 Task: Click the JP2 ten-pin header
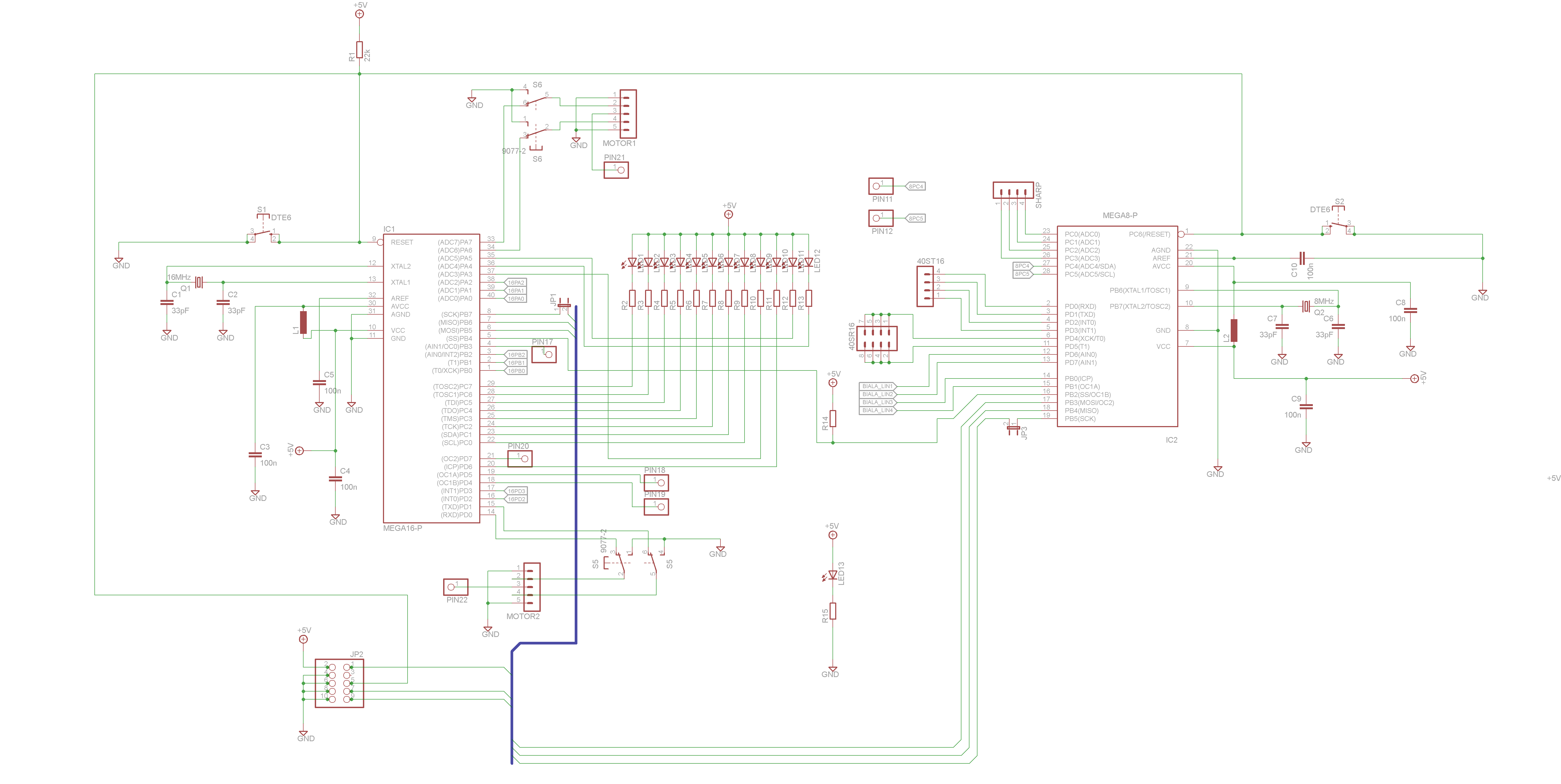pyautogui.click(x=339, y=683)
